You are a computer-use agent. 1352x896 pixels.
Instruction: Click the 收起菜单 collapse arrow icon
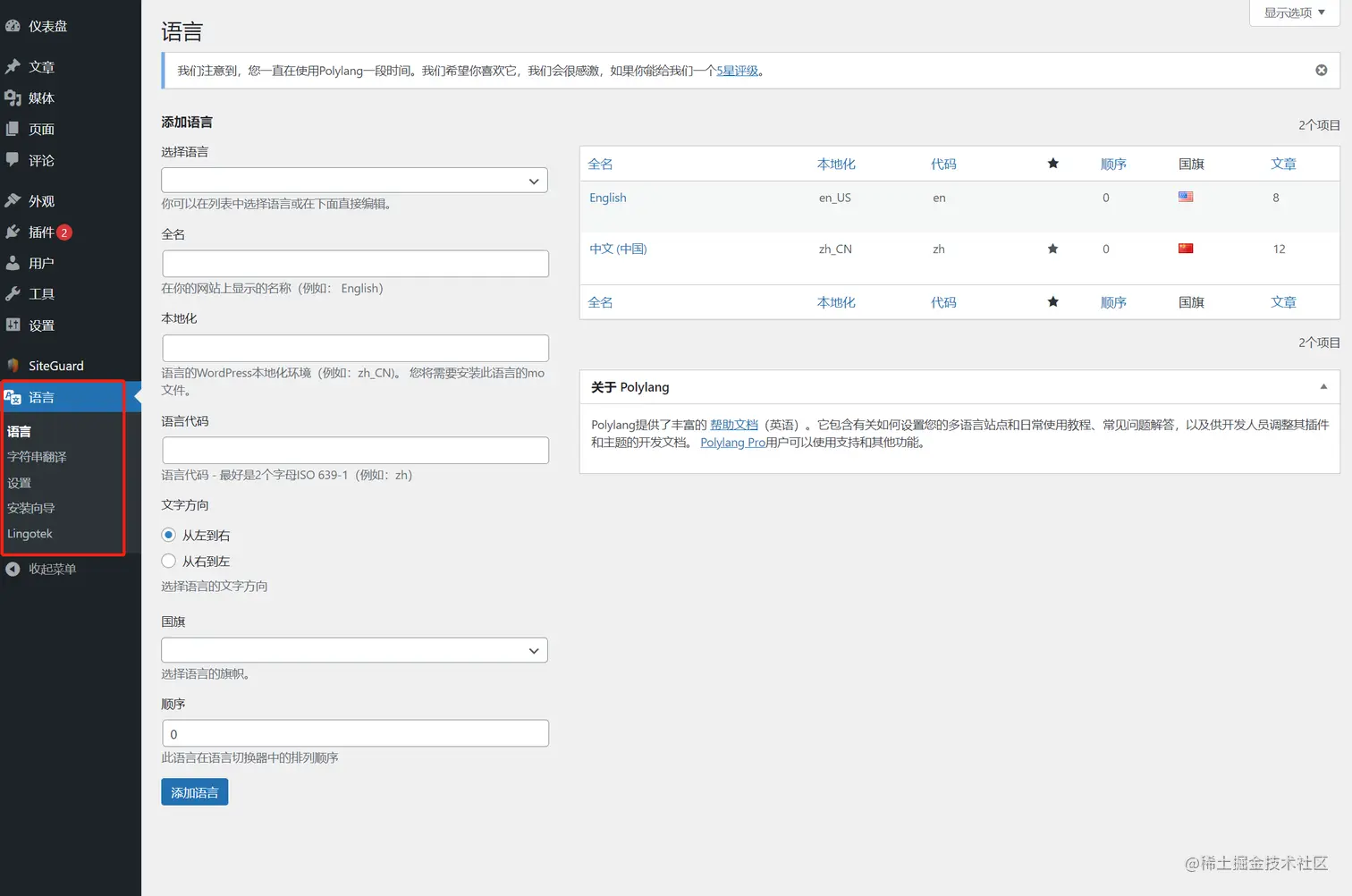pyautogui.click(x=13, y=569)
